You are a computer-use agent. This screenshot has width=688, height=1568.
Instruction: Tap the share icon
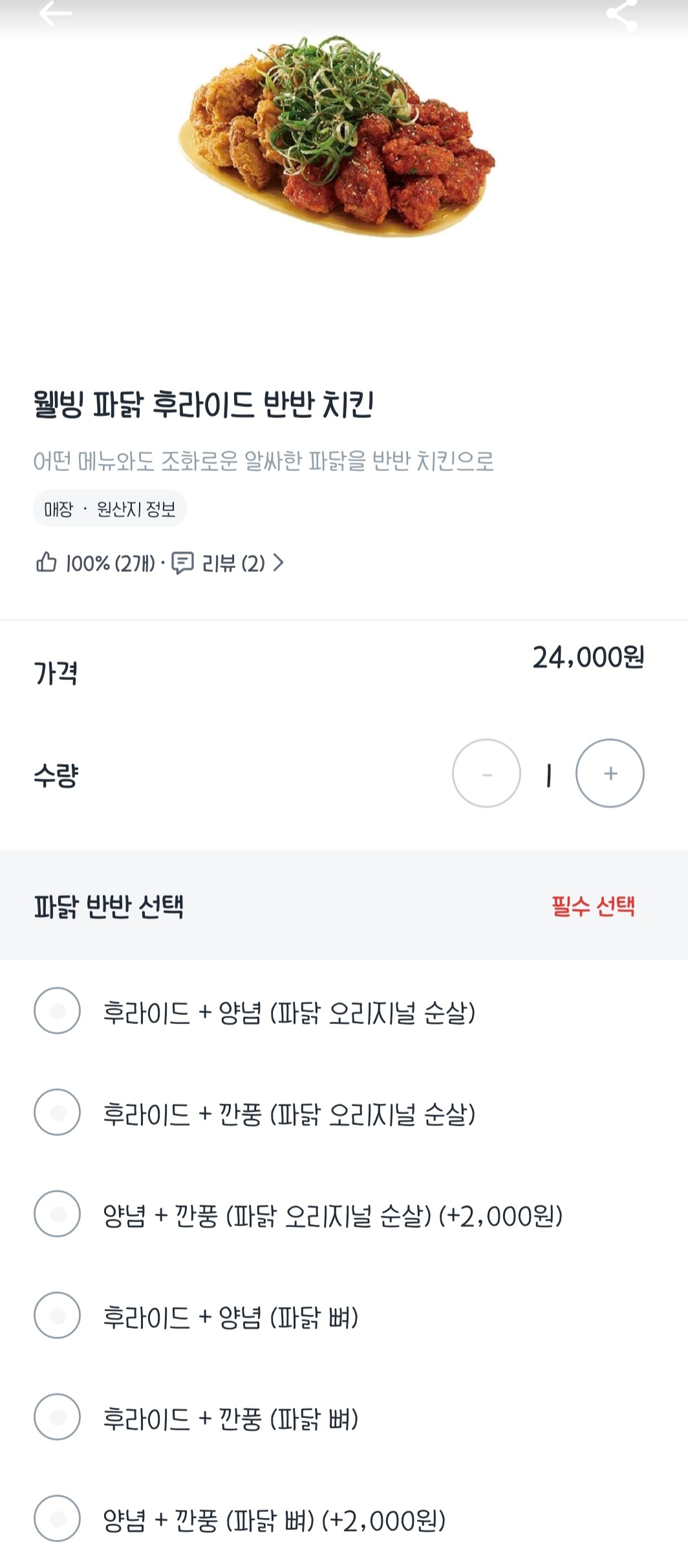(622, 14)
